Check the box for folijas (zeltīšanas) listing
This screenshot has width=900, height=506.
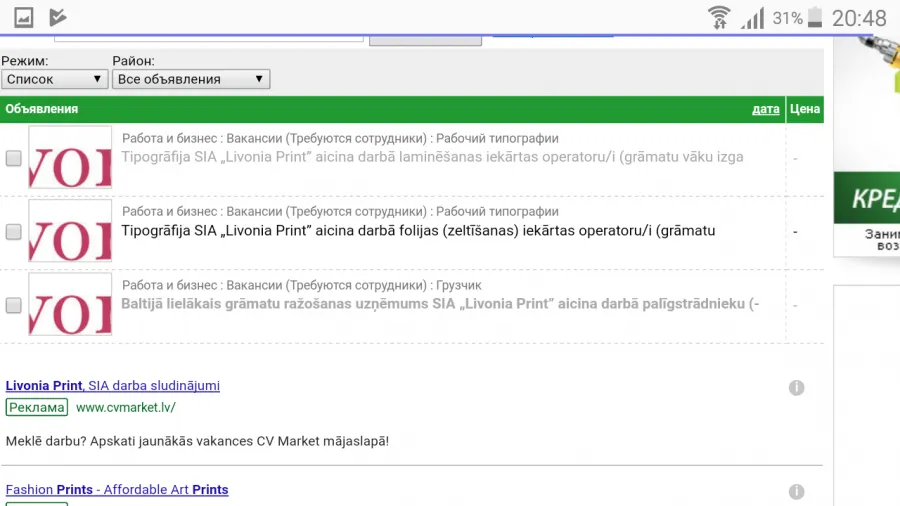tap(14, 232)
